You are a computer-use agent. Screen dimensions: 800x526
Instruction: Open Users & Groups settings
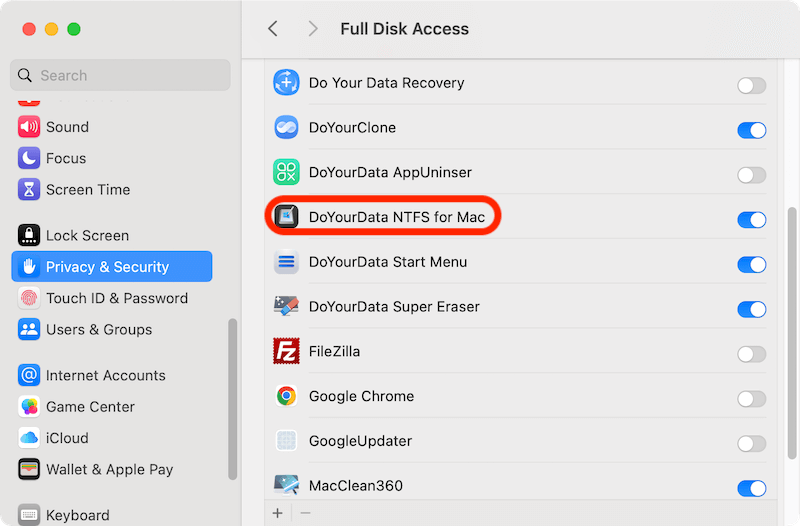point(99,329)
